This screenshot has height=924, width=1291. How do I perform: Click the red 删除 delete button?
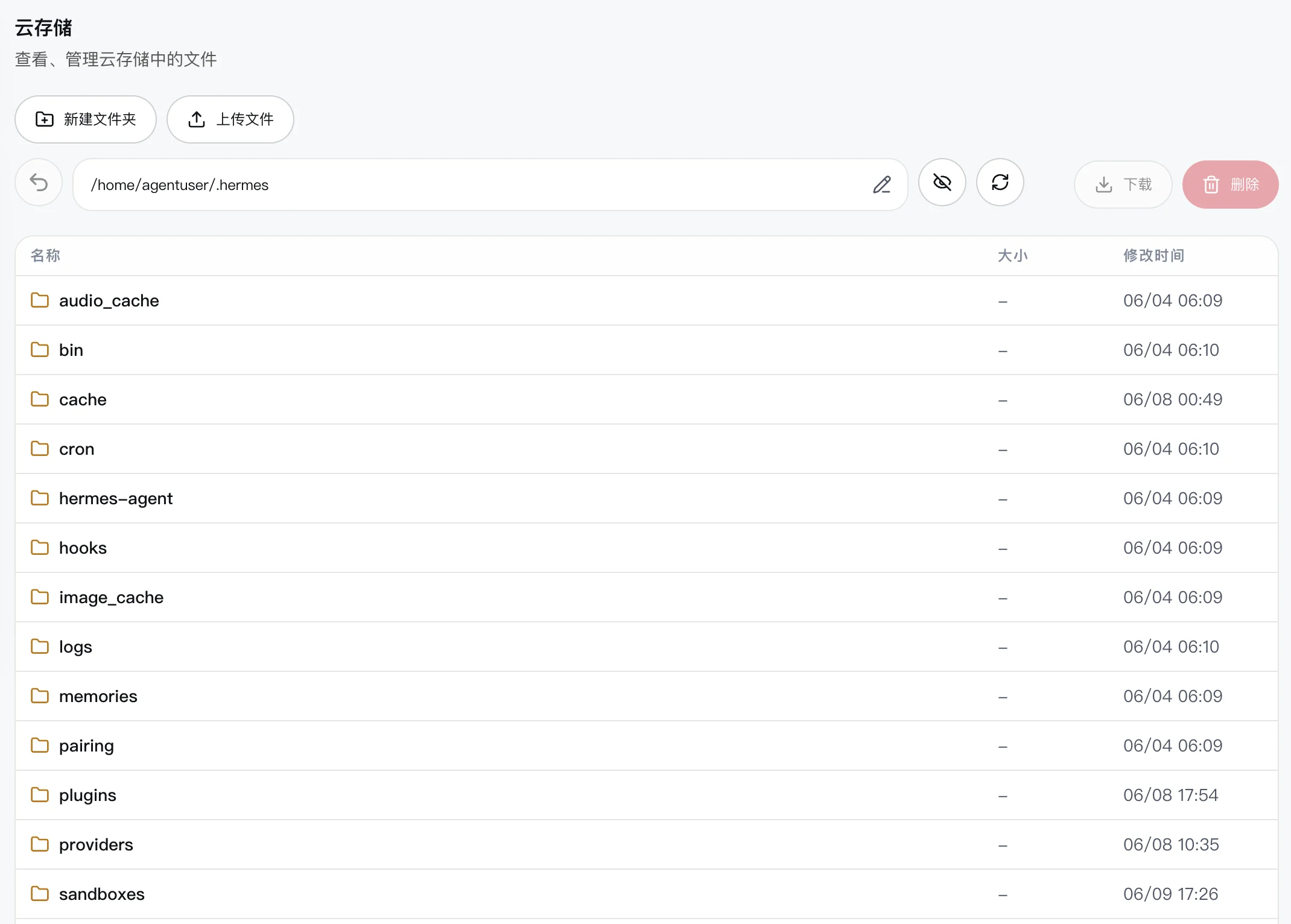(1230, 185)
